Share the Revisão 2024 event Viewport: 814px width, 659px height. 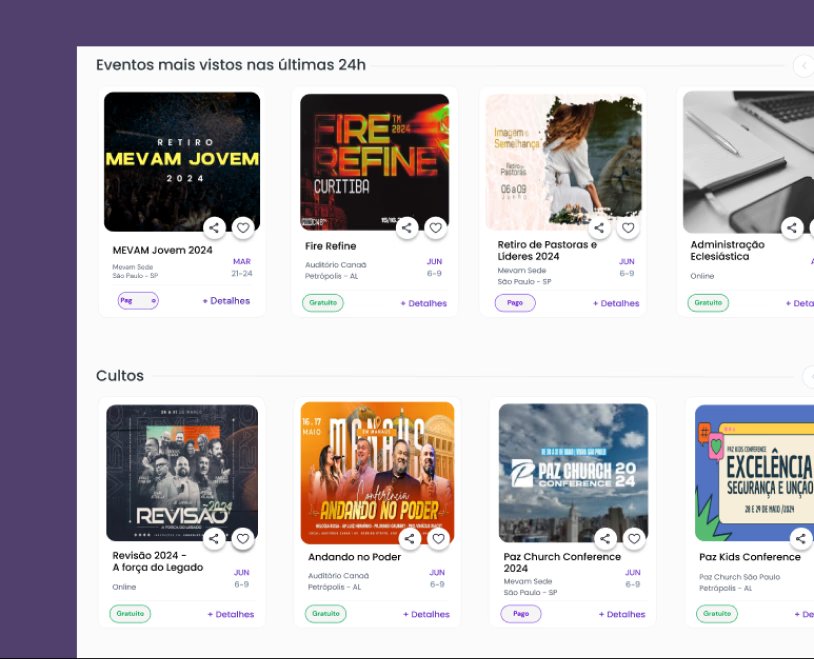[214, 539]
